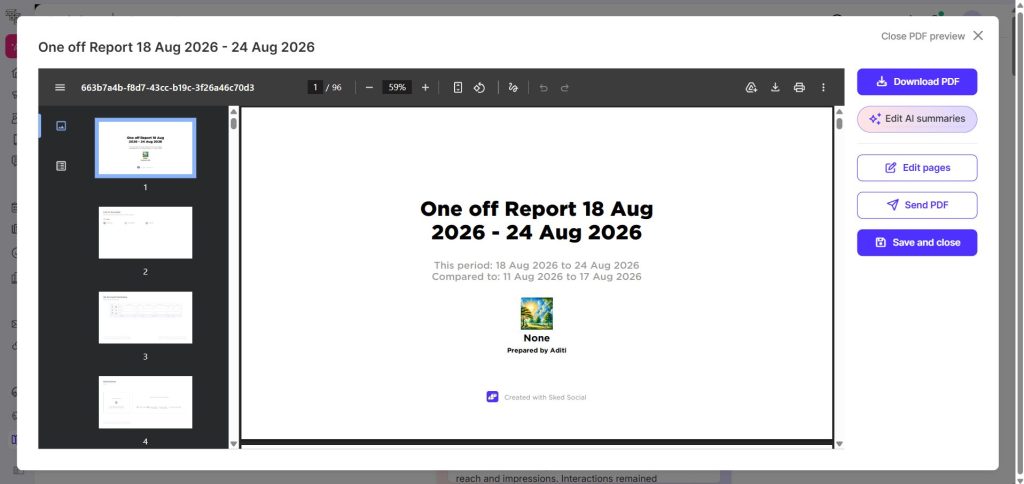Select the draw annotation tool

[x=513, y=88]
